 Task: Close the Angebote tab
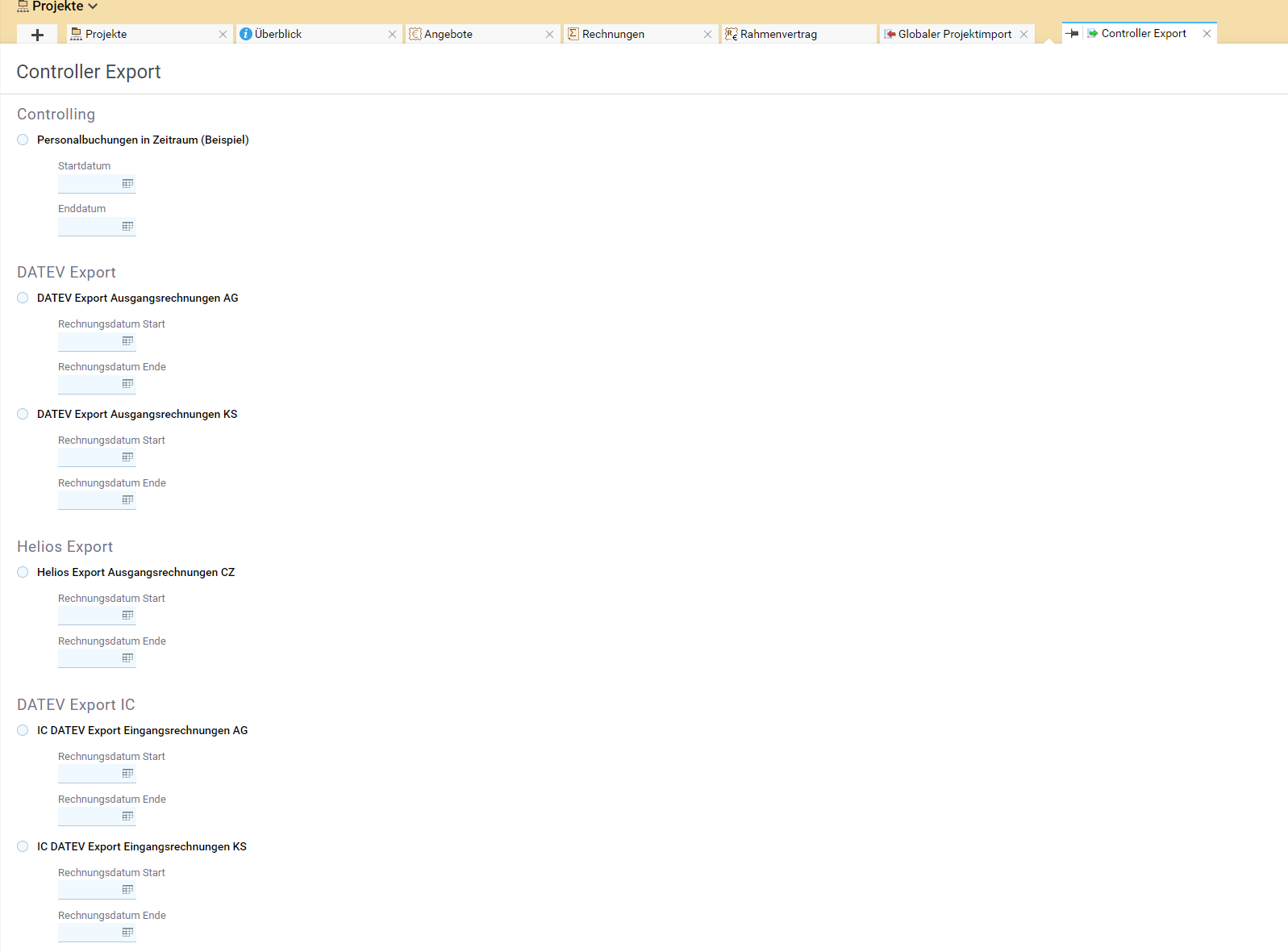(549, 34)
